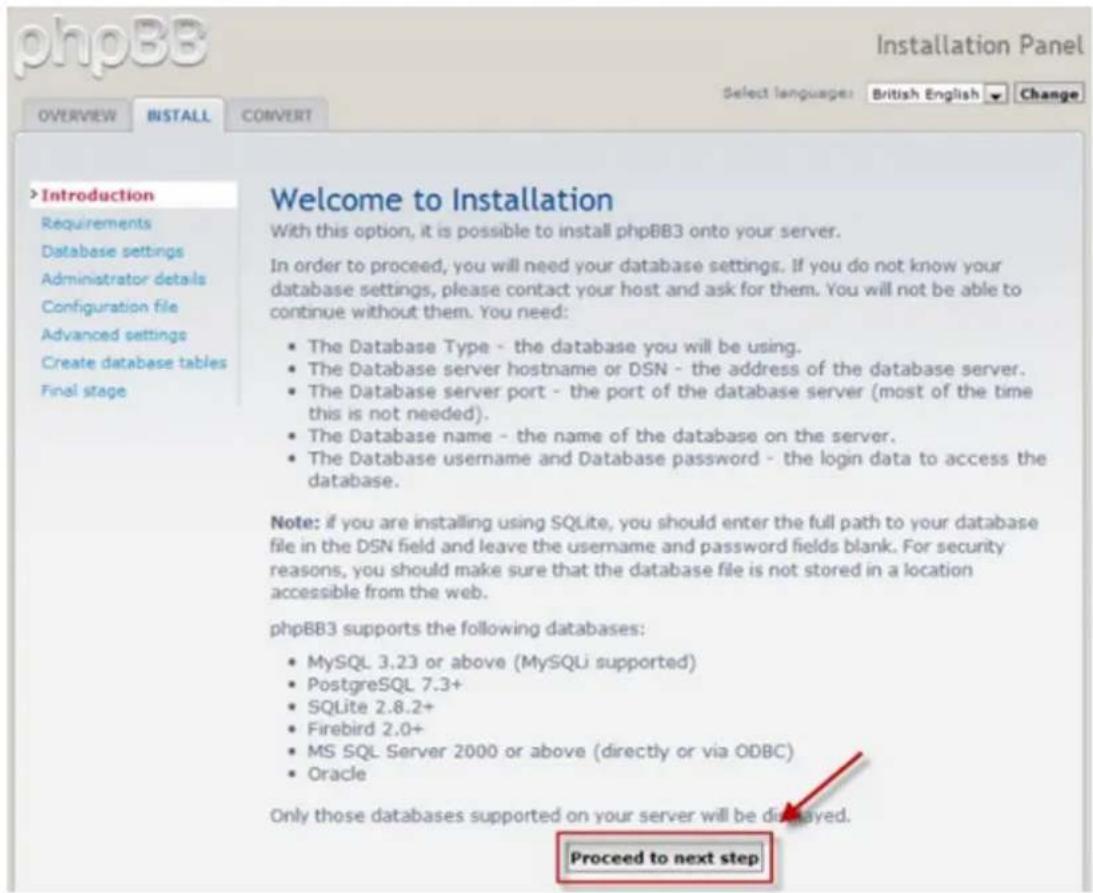Click Proceed to next step button
This screenshot has height=893, width=1093.
[664, 858]
